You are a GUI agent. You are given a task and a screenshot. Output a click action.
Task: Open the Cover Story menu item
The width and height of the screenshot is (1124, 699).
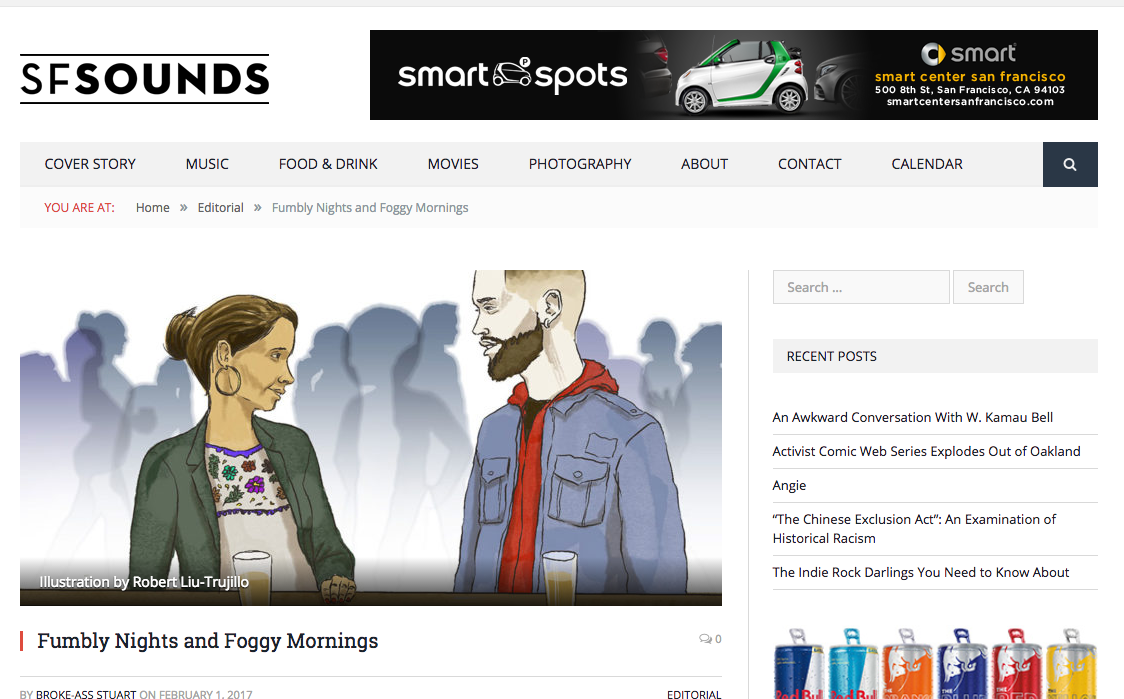point(90,164)
